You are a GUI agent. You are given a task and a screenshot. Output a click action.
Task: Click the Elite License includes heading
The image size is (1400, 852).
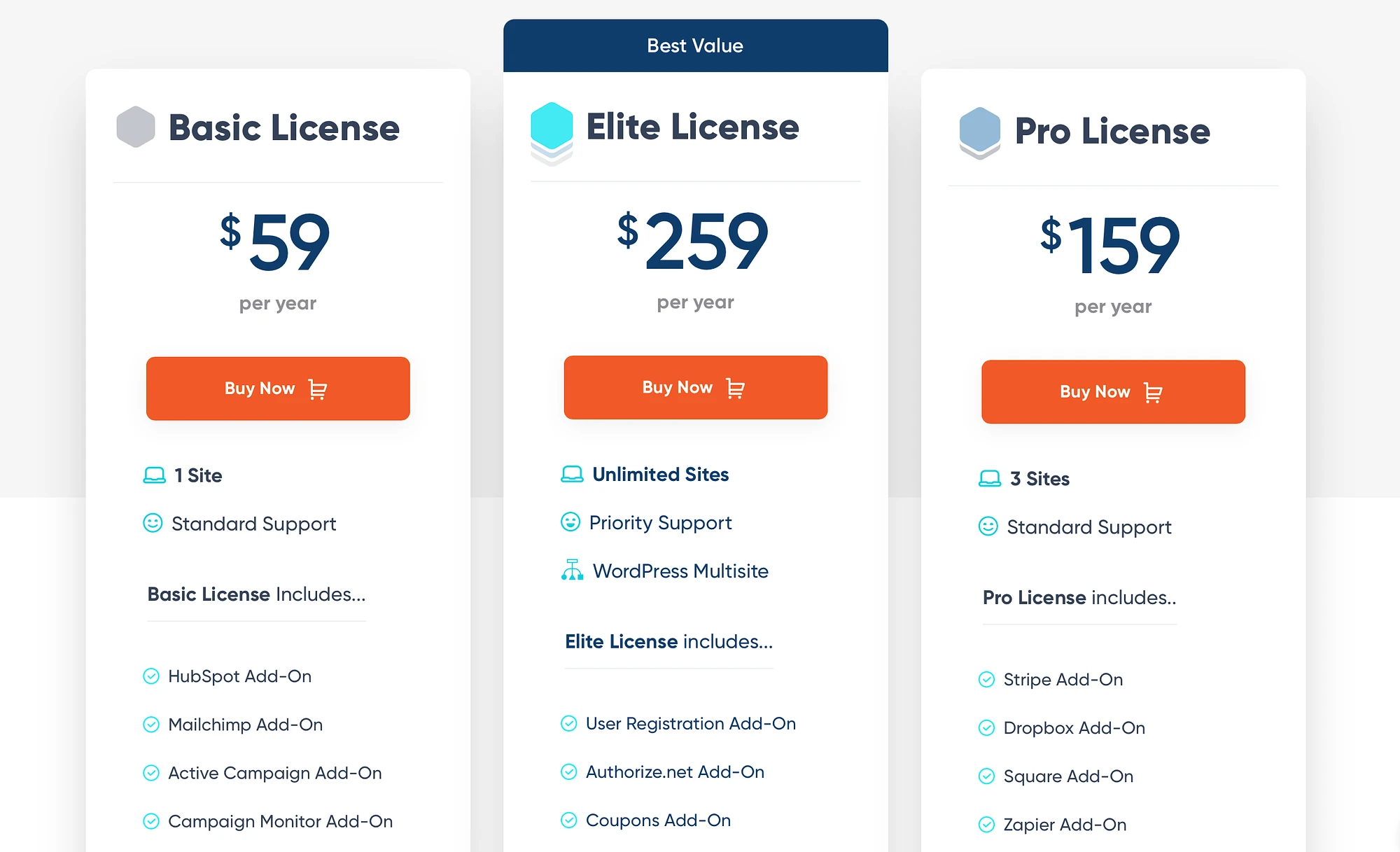click(668, 641)
